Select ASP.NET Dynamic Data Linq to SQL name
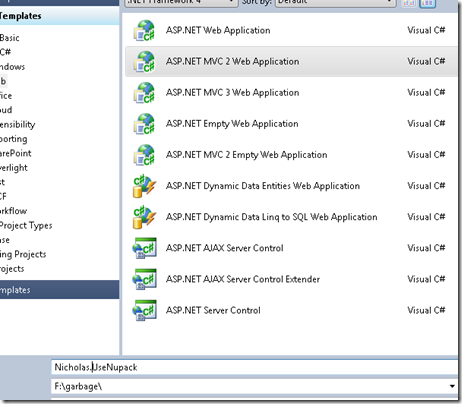This screenshot has height=404, width=462. coord(271,217)
